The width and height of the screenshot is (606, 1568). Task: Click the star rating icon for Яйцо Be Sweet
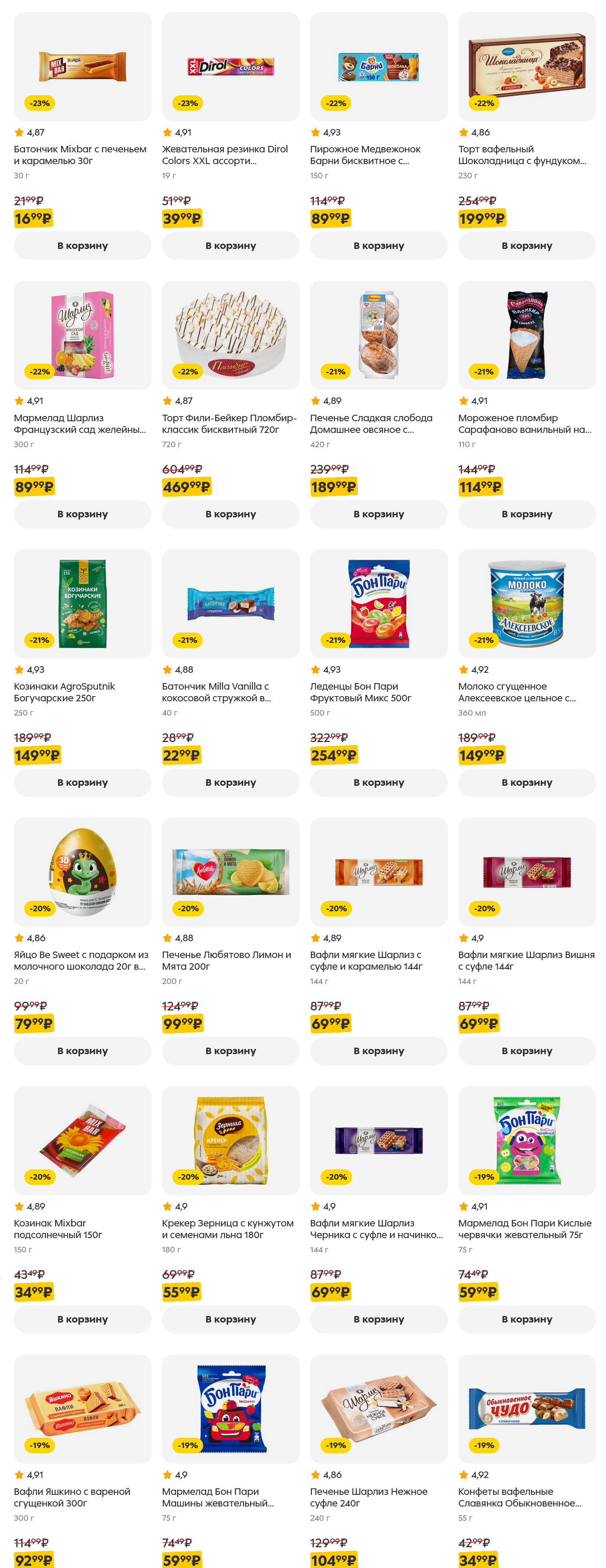tap(19, 938)
